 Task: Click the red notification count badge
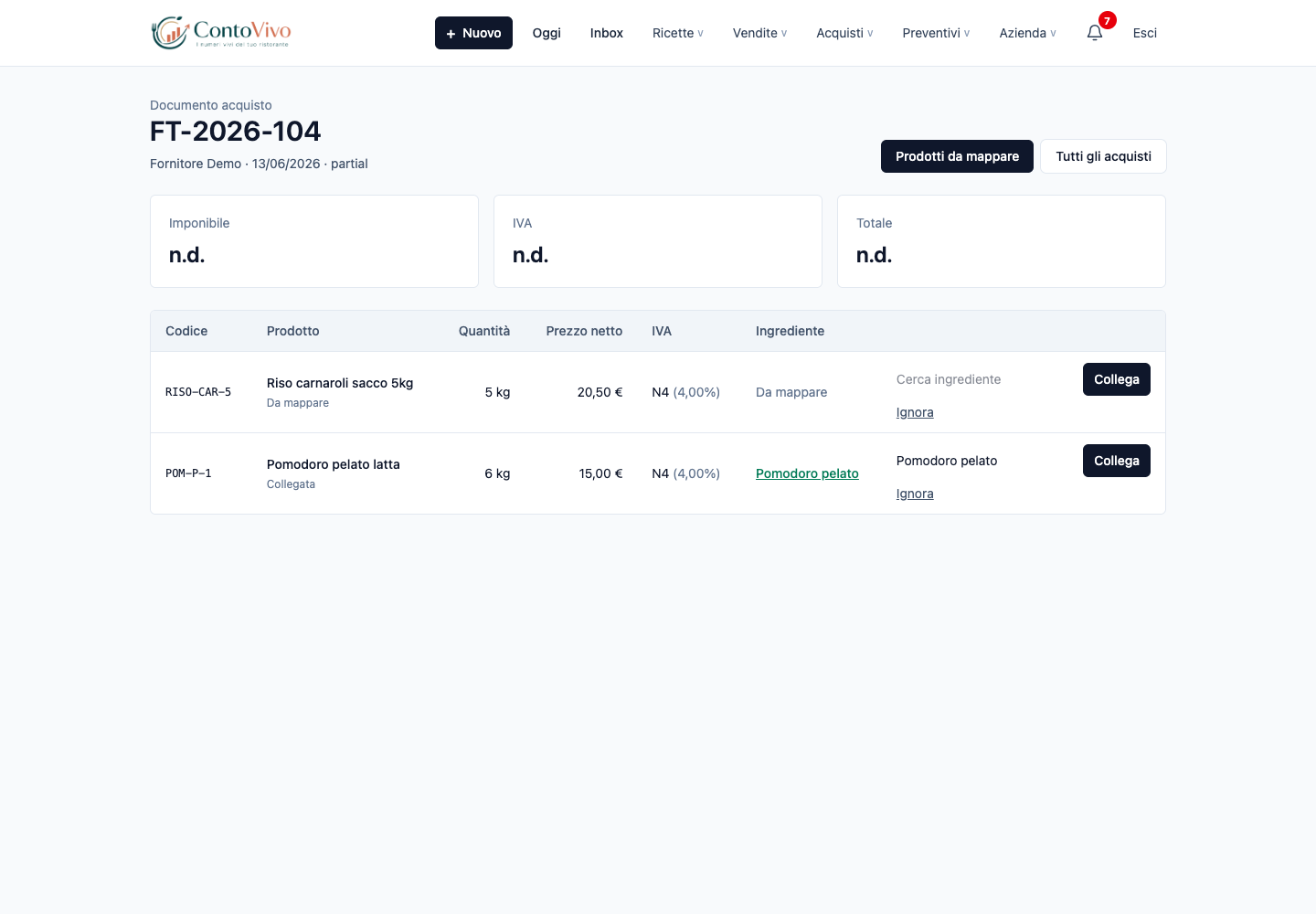(x=1107, y=20)
